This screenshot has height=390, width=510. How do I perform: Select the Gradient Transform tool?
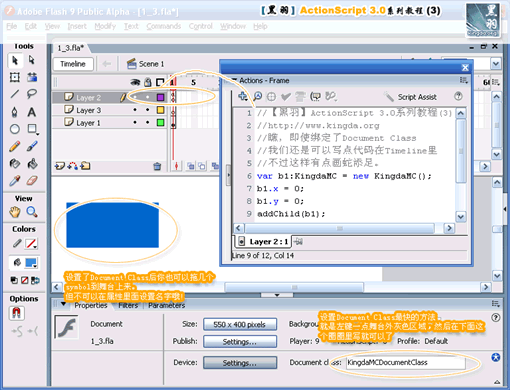pyautogui.click(x=32, y=77)
